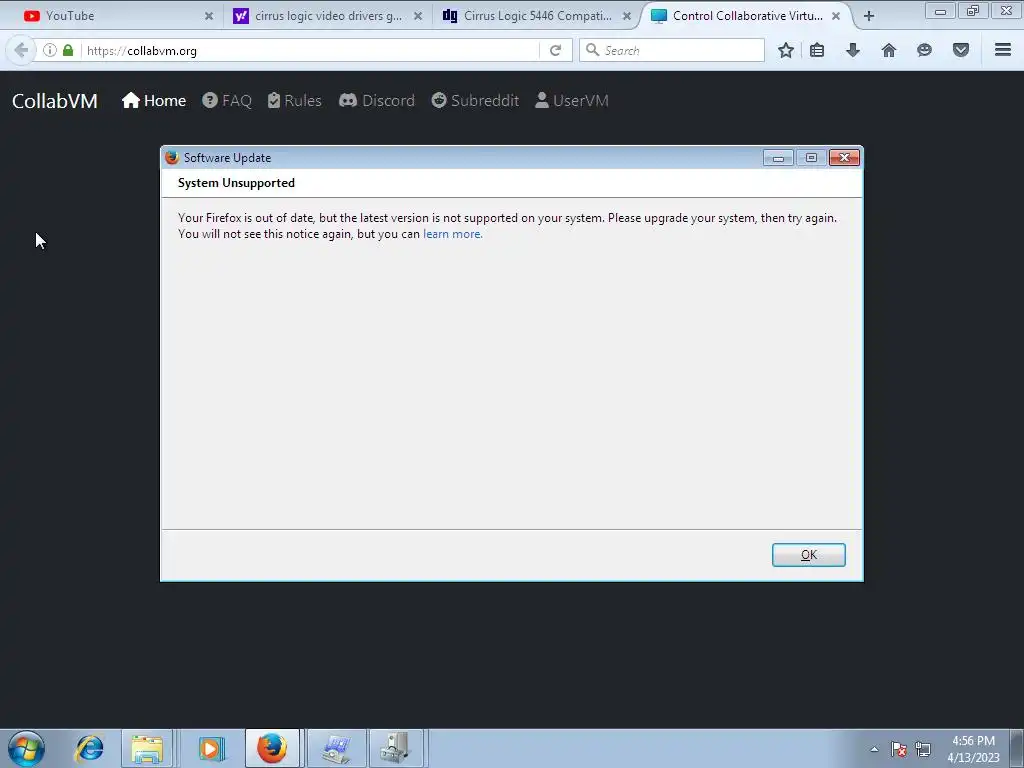Show bookmarks list icon

817,50
